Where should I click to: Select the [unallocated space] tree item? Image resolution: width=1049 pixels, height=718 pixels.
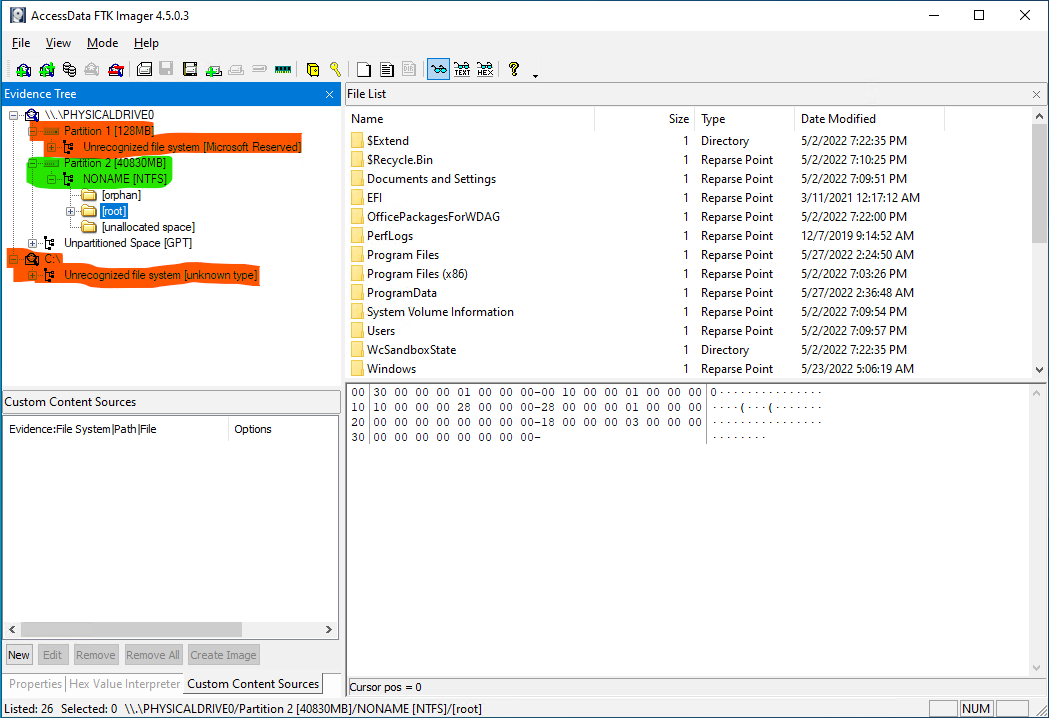(x=149, y=228)
